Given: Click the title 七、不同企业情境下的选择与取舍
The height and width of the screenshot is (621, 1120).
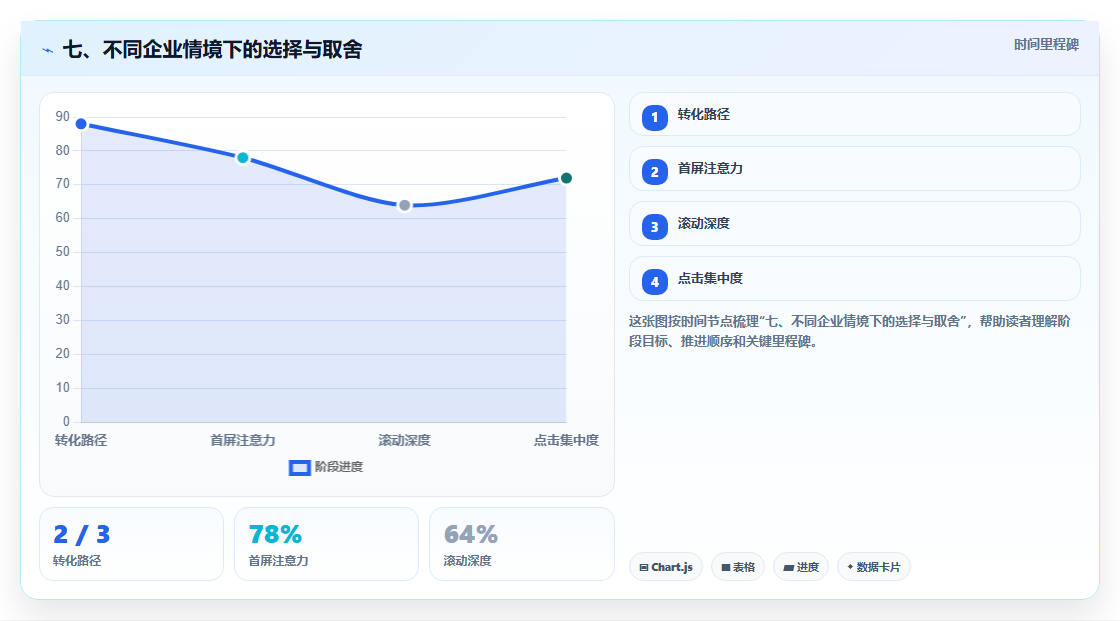Looking at the screenshot, I should point(213,50).
